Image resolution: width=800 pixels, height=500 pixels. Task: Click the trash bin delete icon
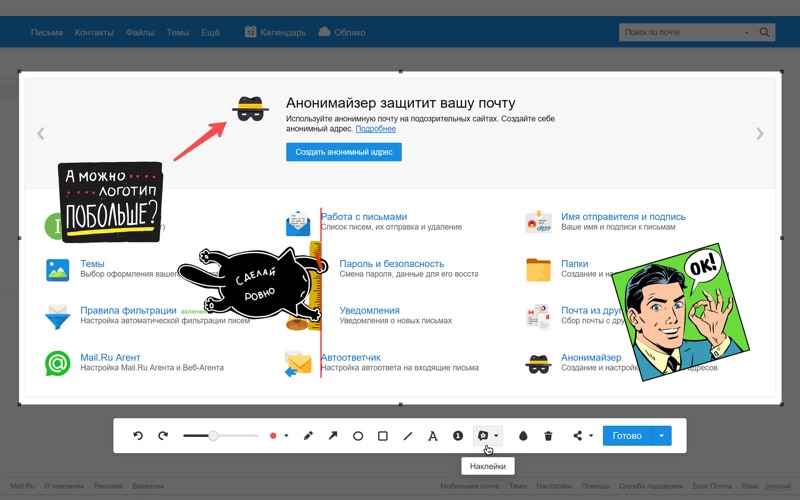coord(548,436)
